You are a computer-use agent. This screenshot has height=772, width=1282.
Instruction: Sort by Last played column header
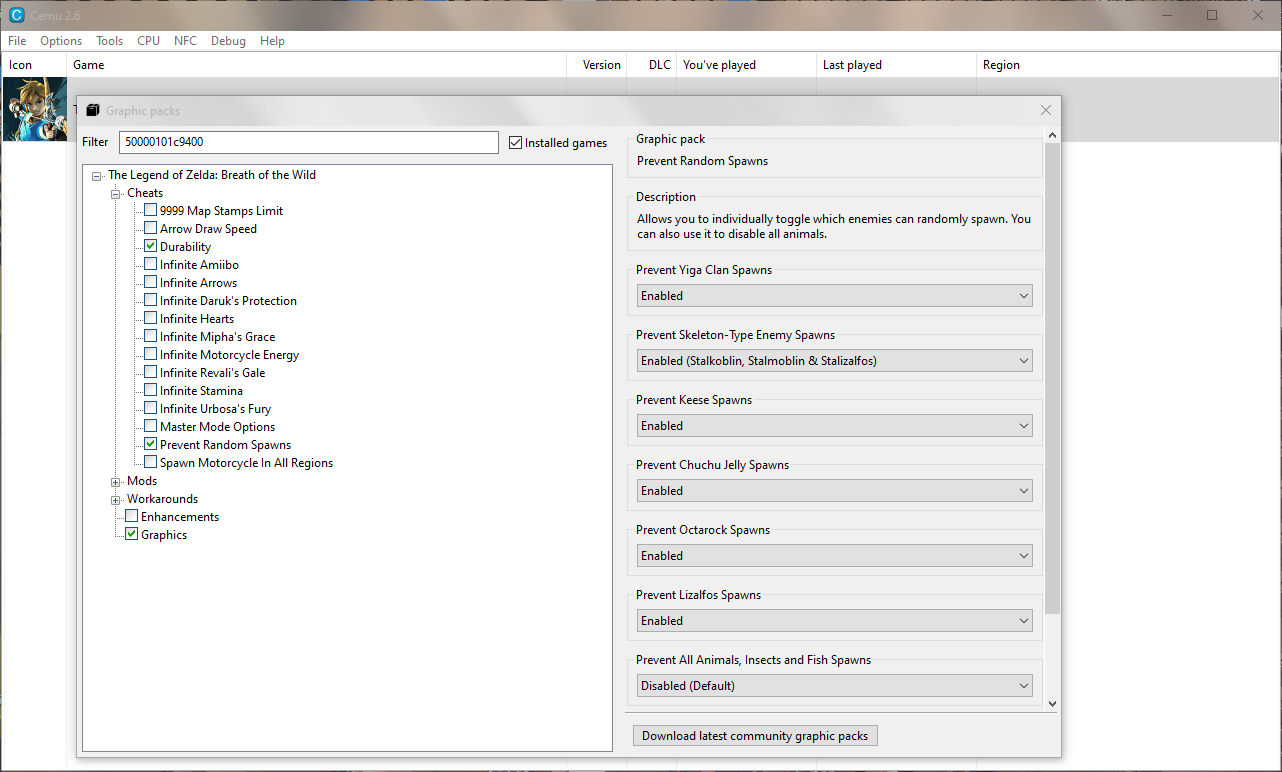coord(896,65)
